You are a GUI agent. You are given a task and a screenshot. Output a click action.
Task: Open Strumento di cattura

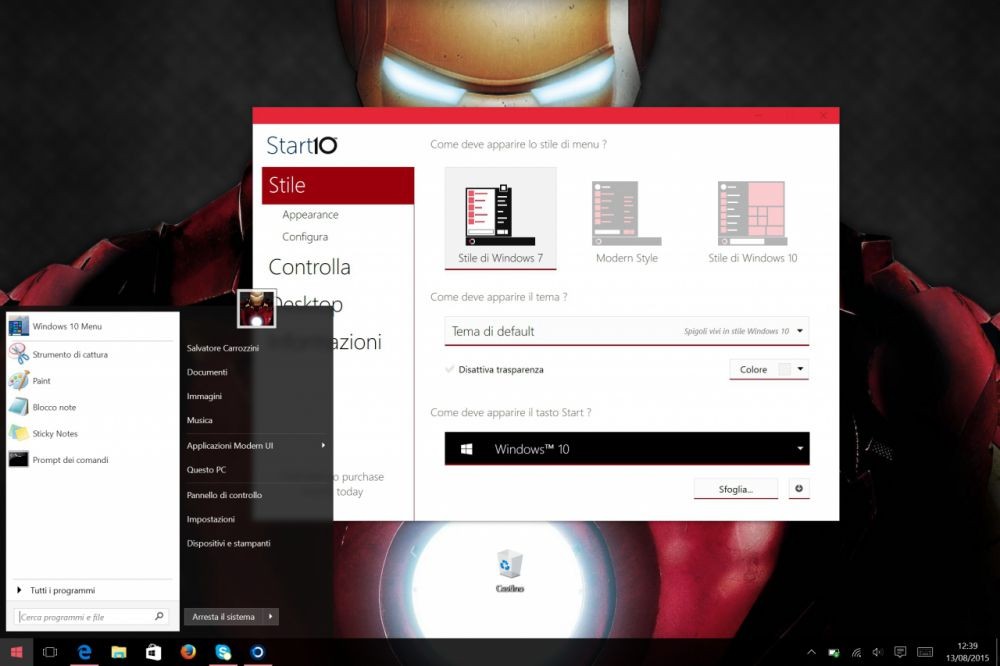point(92,354)
